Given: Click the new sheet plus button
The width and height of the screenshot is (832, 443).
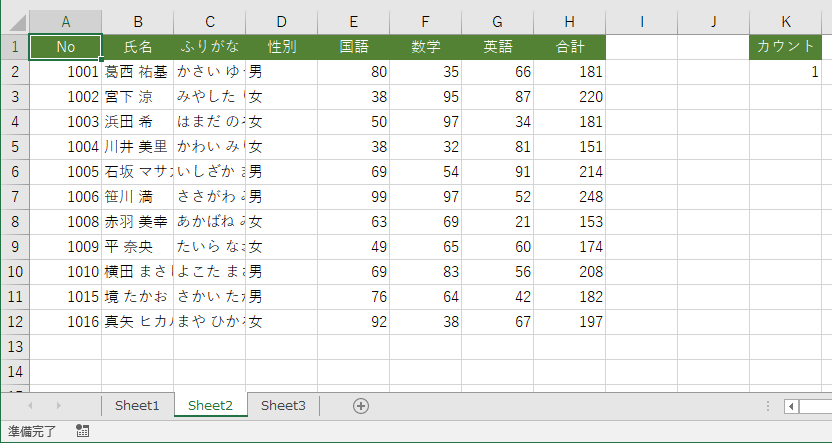Looking at the screenshot, I should point(361,405).
